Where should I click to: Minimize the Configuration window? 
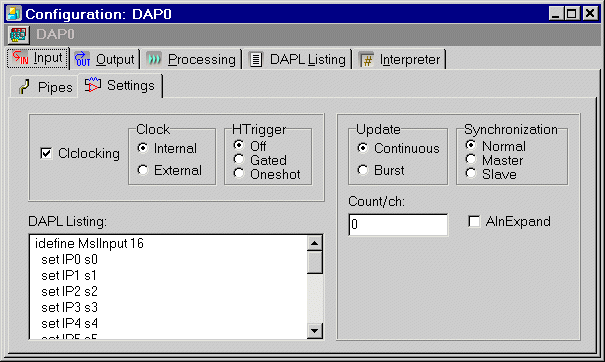pos(556,14)
